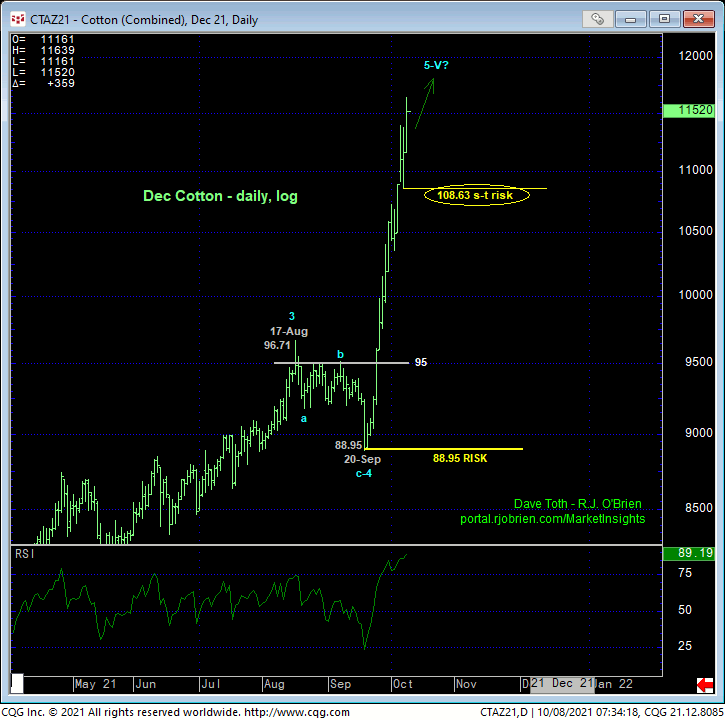Select the 5-V? wave annotation
This screenshot has height=720, width=725.
[x=436, y=65]
